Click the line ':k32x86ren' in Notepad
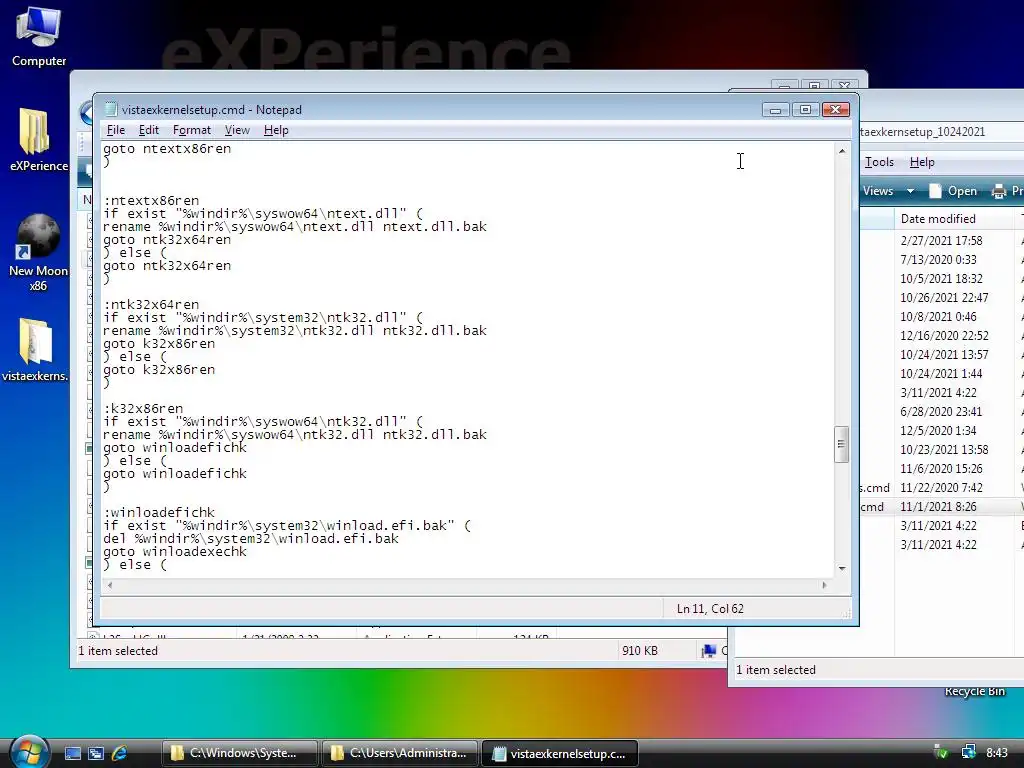1024x768 pixels. coord(143,408)
